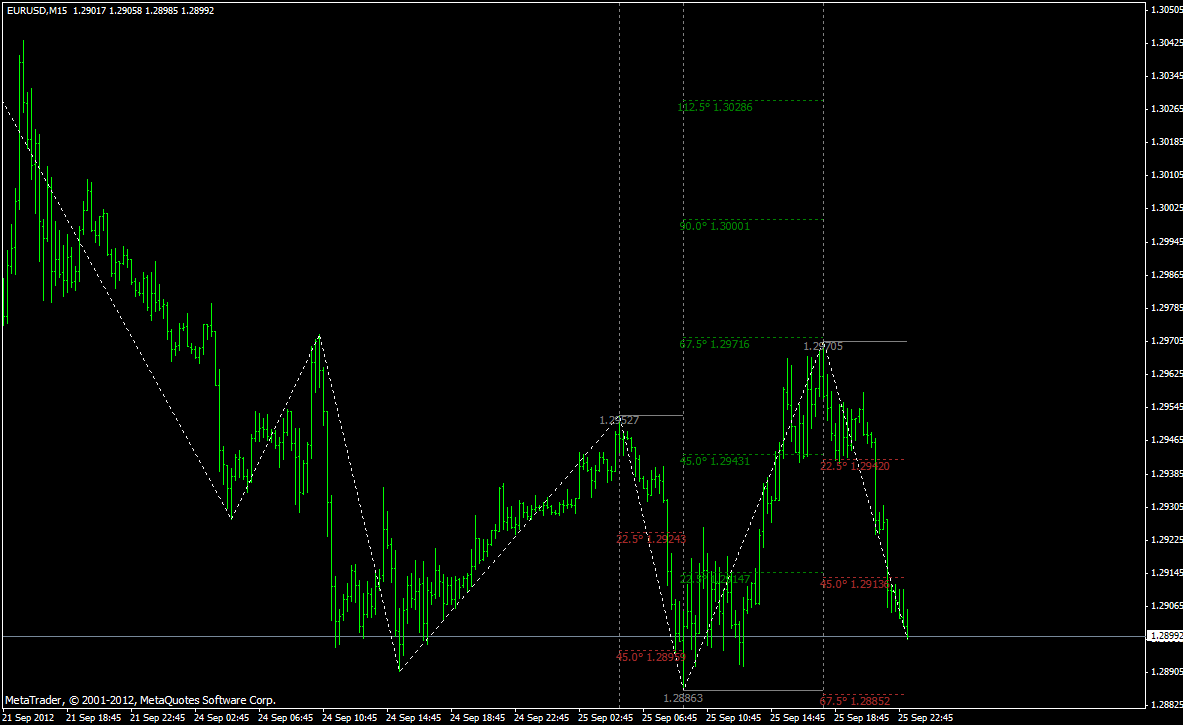Click price axis value 1.30425

point(1166,43)
